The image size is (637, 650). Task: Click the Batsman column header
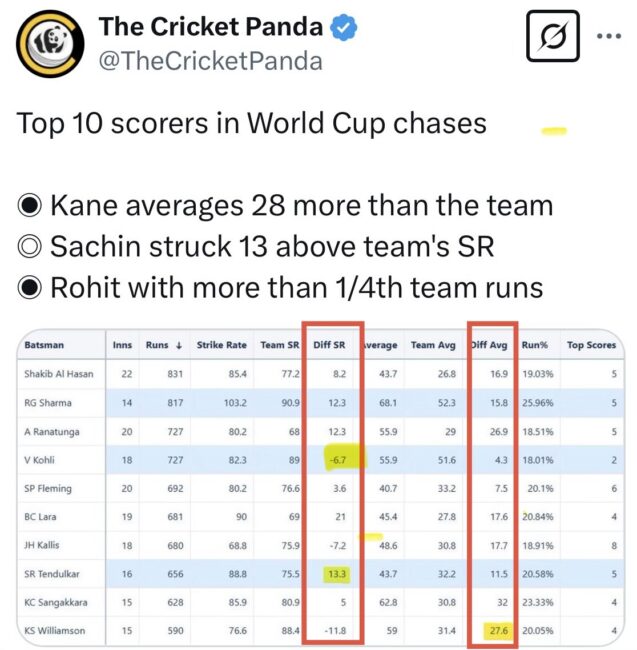point(44,345)
